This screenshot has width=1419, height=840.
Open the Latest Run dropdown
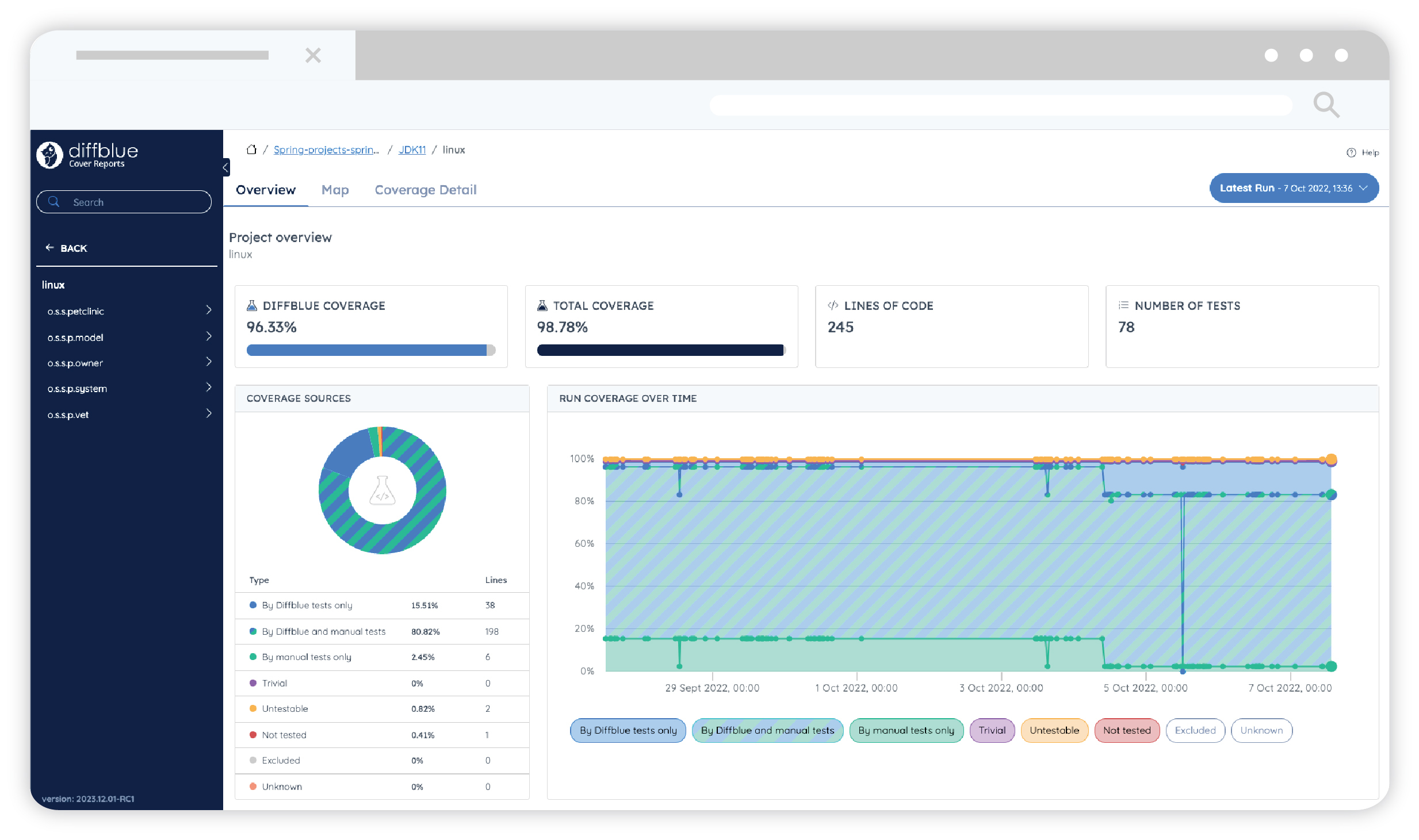pos(1293,188)
